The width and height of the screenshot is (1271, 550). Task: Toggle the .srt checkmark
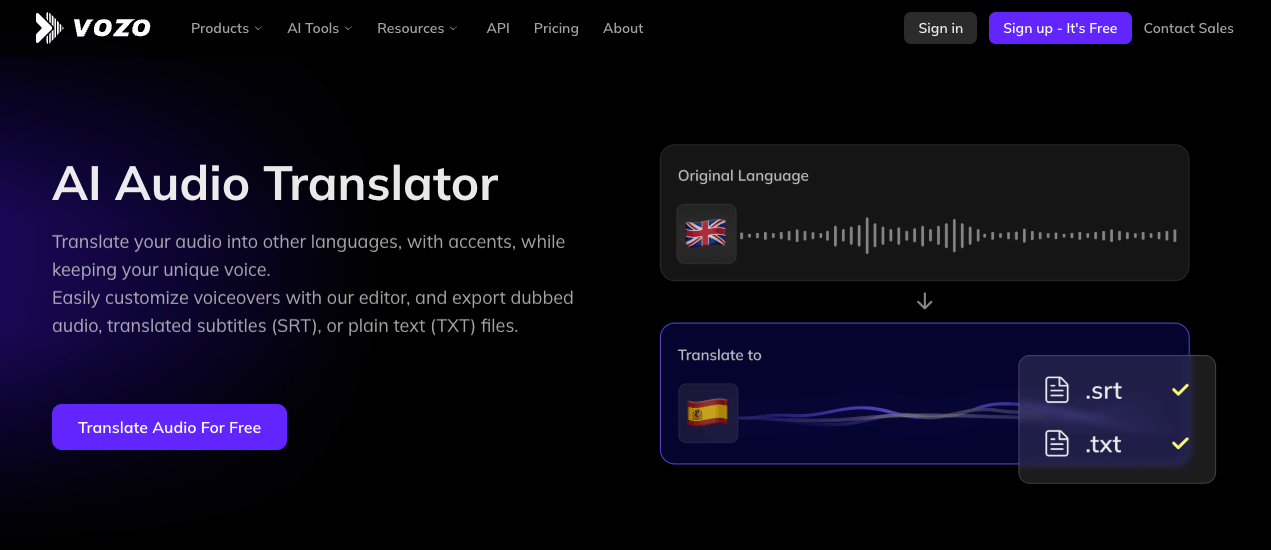click(x=1180, y=390)
